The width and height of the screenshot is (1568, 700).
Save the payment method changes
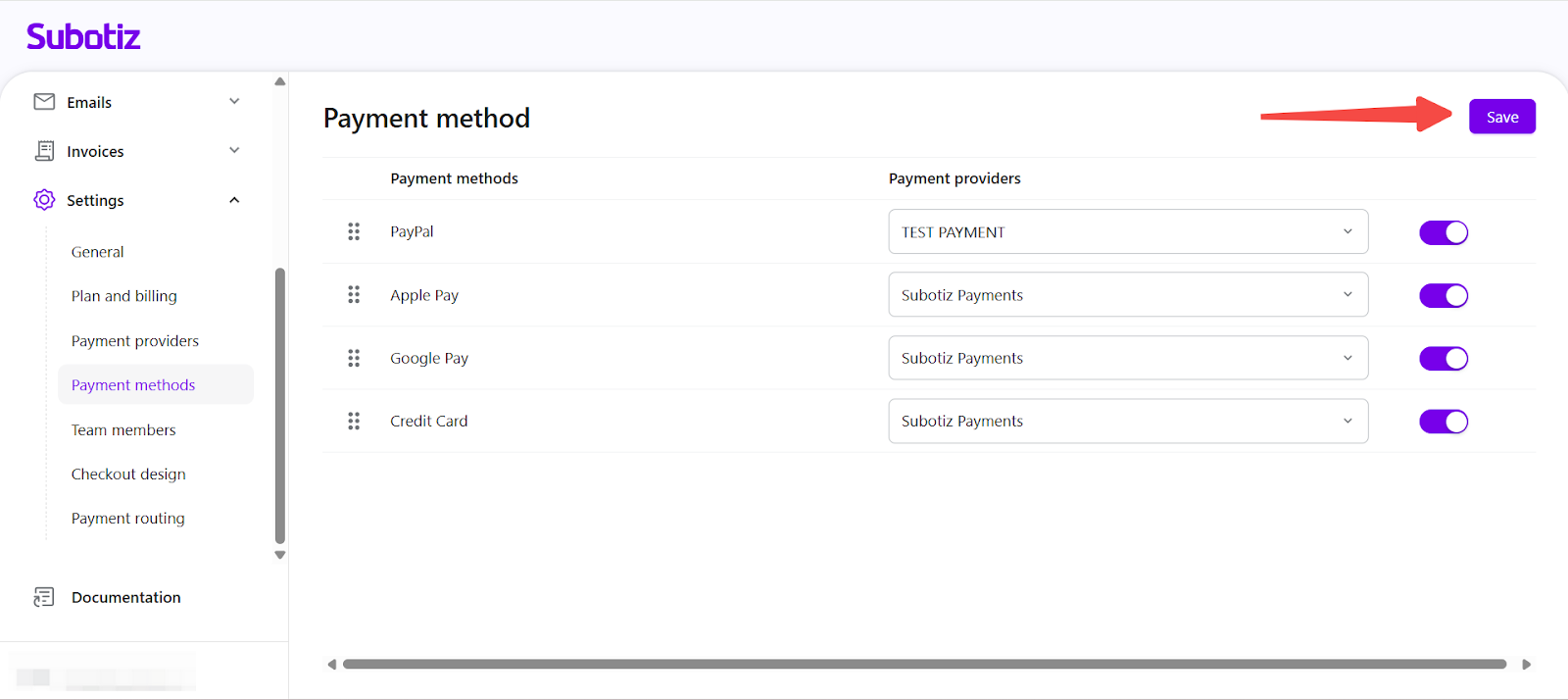pyautogui.click(x=1501, y=117)
